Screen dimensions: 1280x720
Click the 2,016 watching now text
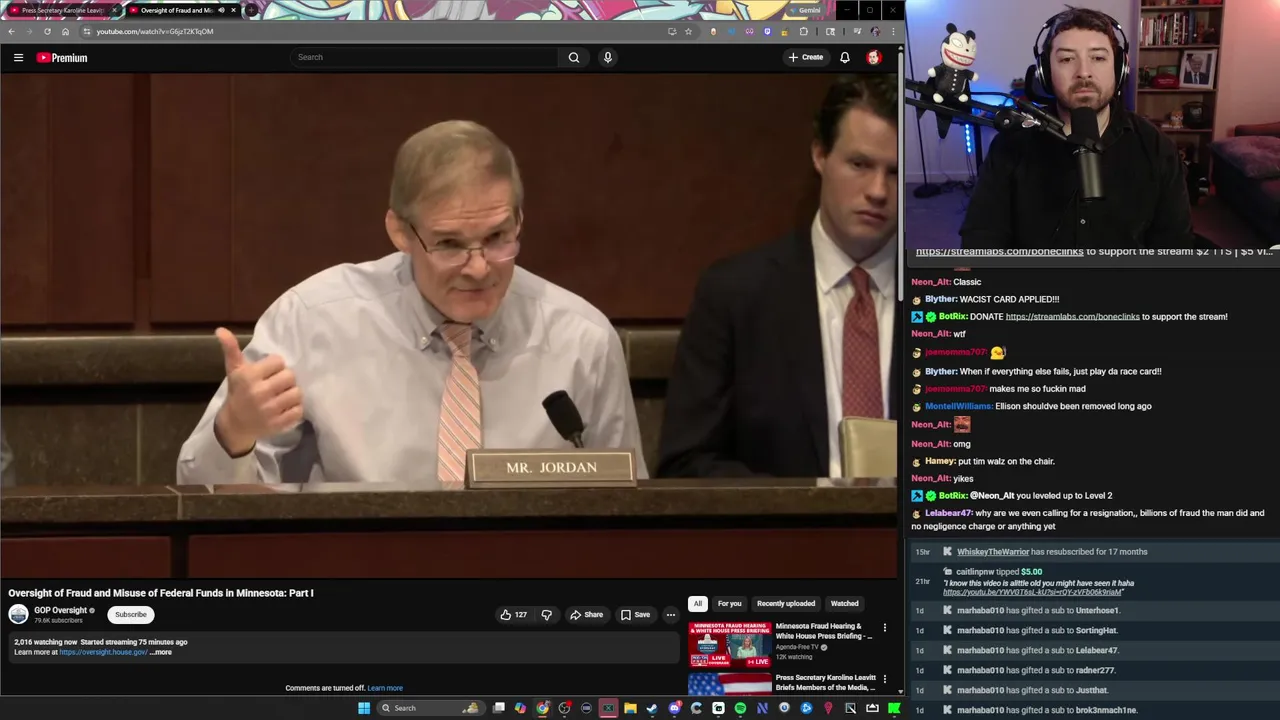point(45,642)
